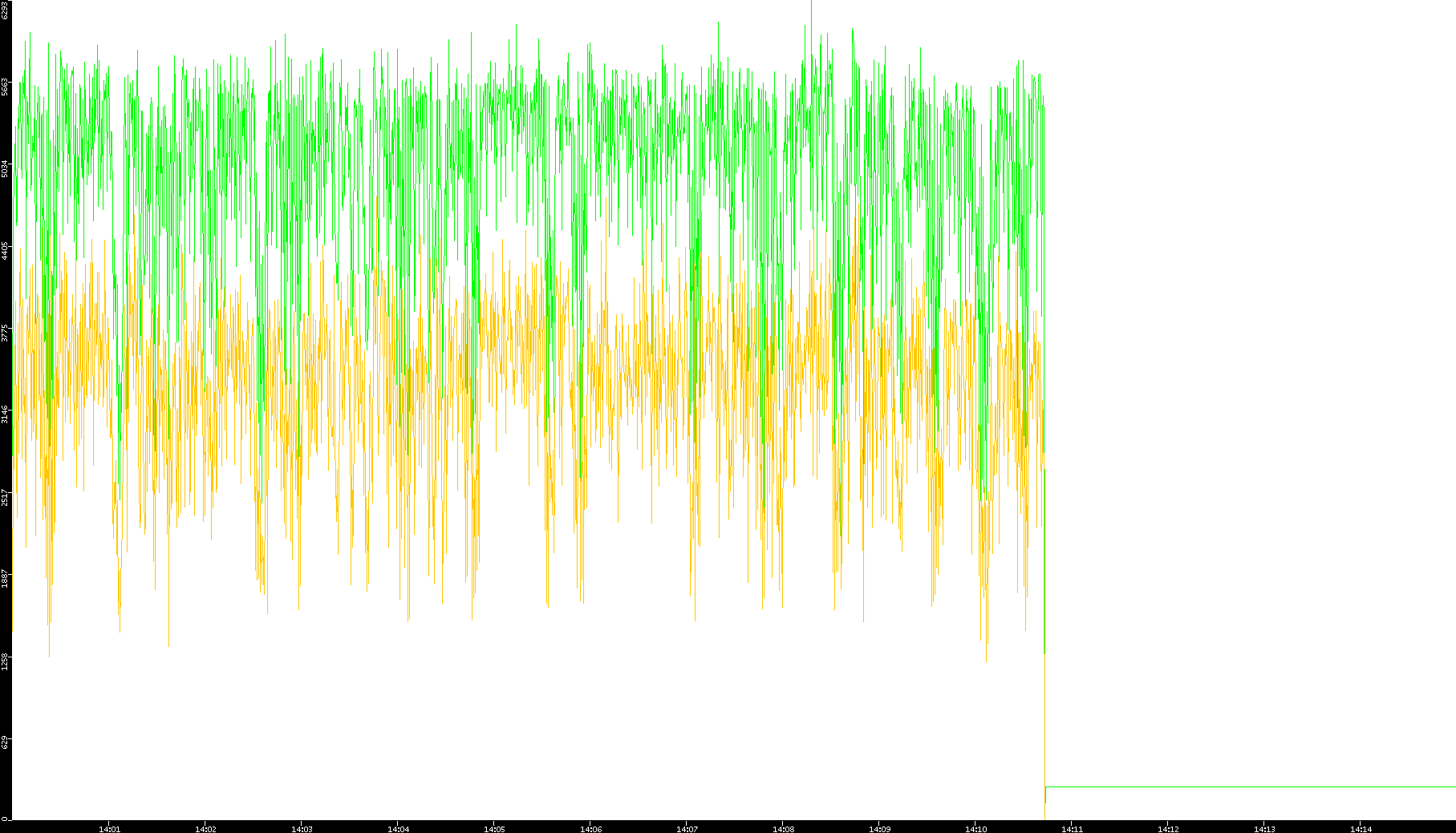
Task: Click the 2517 value axis label
Action: [x=5, y=497]
